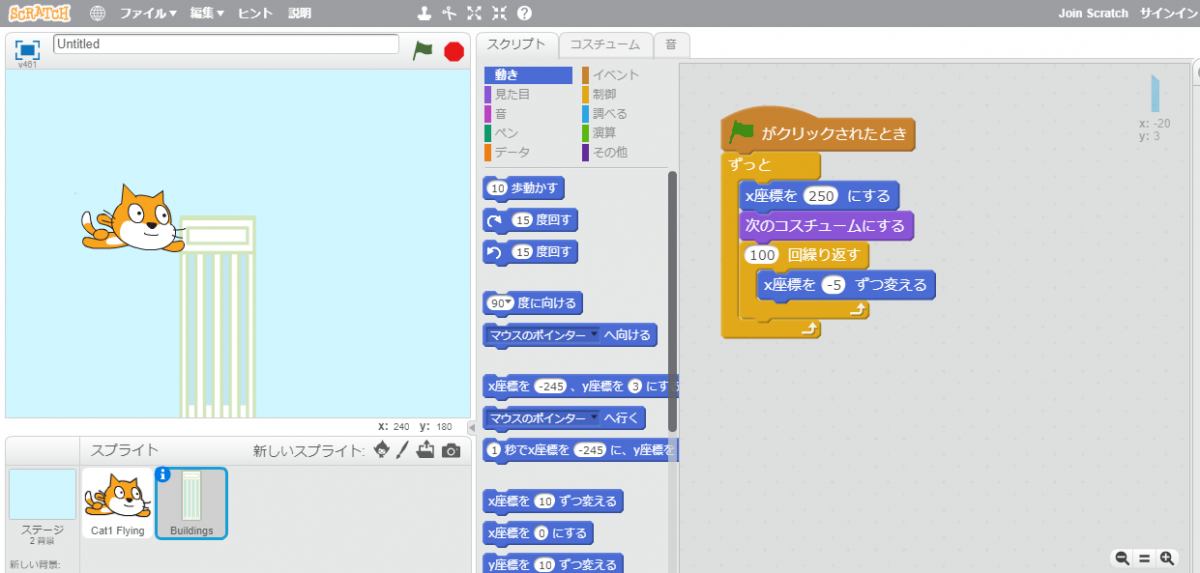Select the 見た目 purple block category
The image size is (1200, 573).
coord(512,94)
